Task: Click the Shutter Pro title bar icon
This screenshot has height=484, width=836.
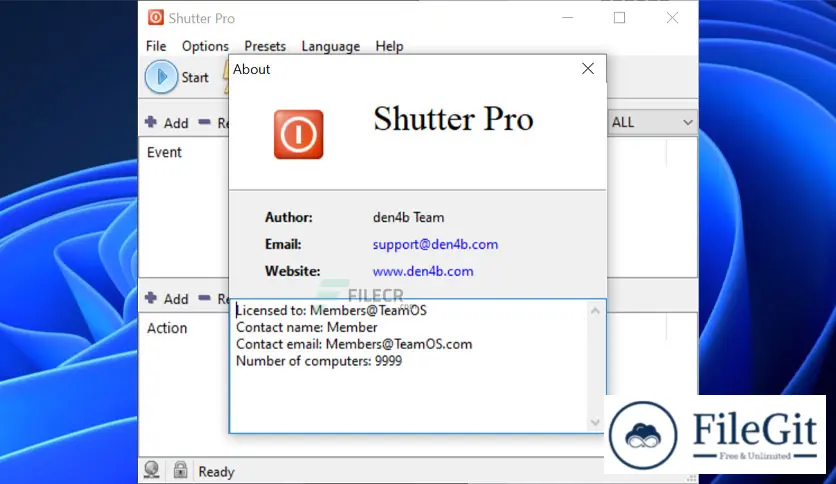Action: pos(156,18)
